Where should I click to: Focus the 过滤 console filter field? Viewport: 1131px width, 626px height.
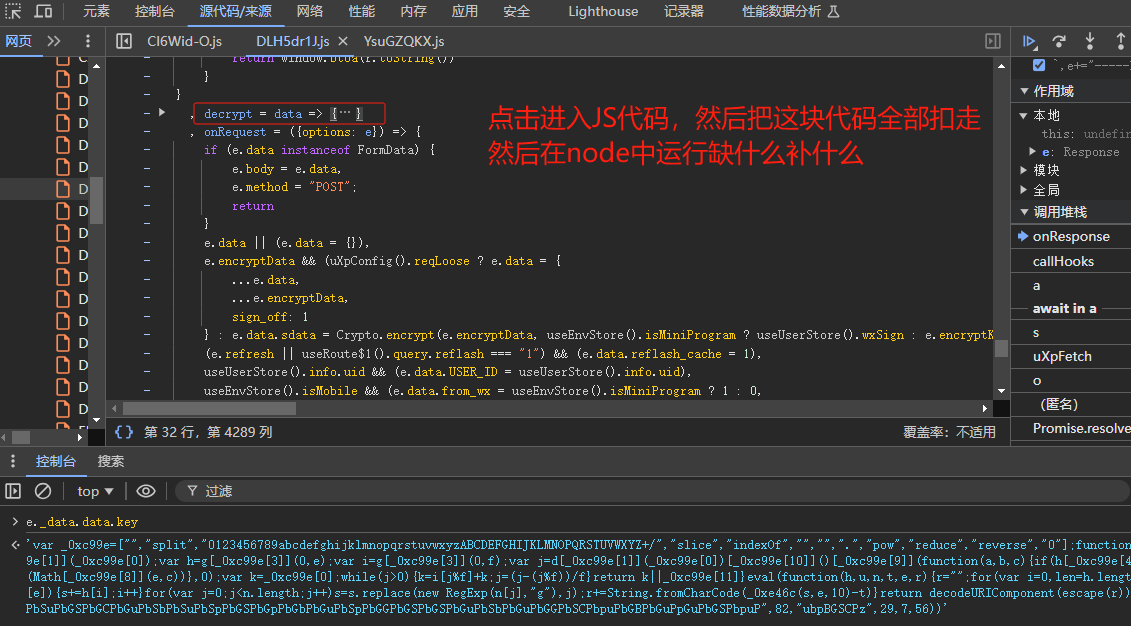coord(652,491)
